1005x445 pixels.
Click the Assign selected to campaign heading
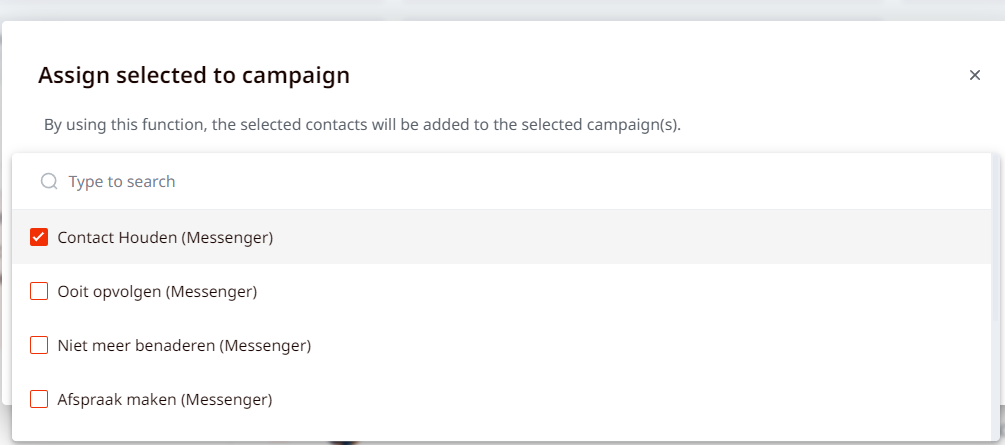(194, 76)
